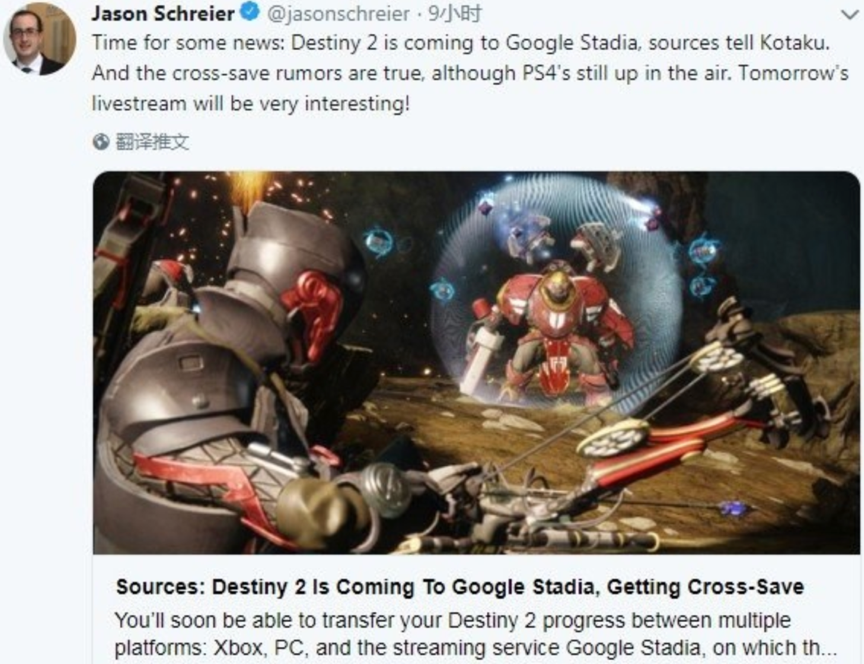This screenshot has height=664, width=864.
Task: Click the blue shield bubble in the image
Action: click(557, 292)
